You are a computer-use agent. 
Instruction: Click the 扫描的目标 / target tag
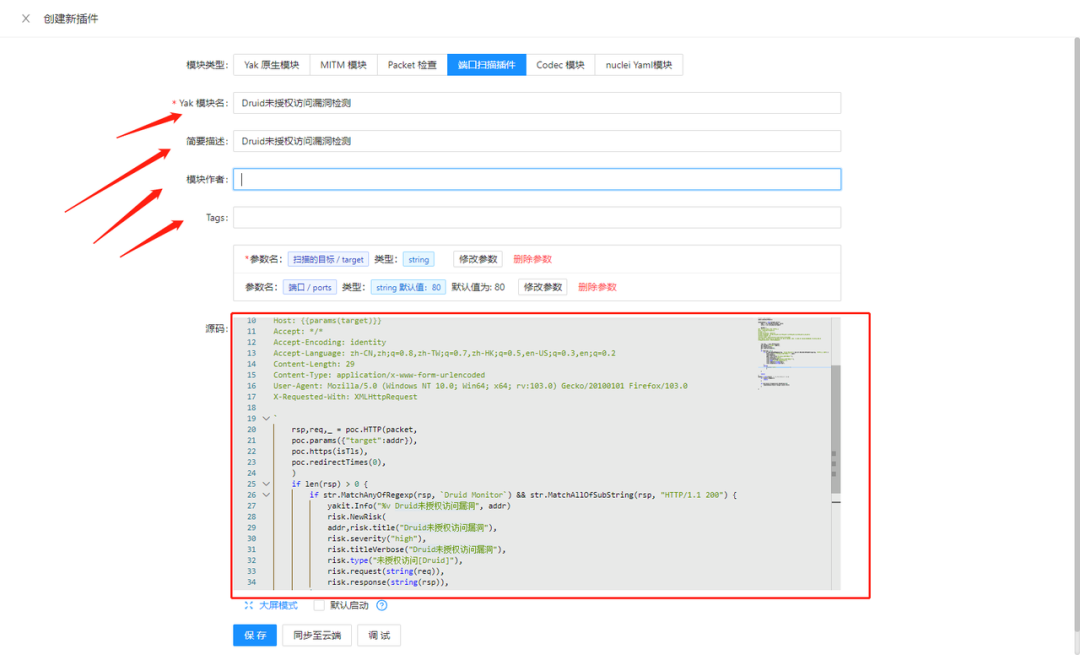click(328, 260)
